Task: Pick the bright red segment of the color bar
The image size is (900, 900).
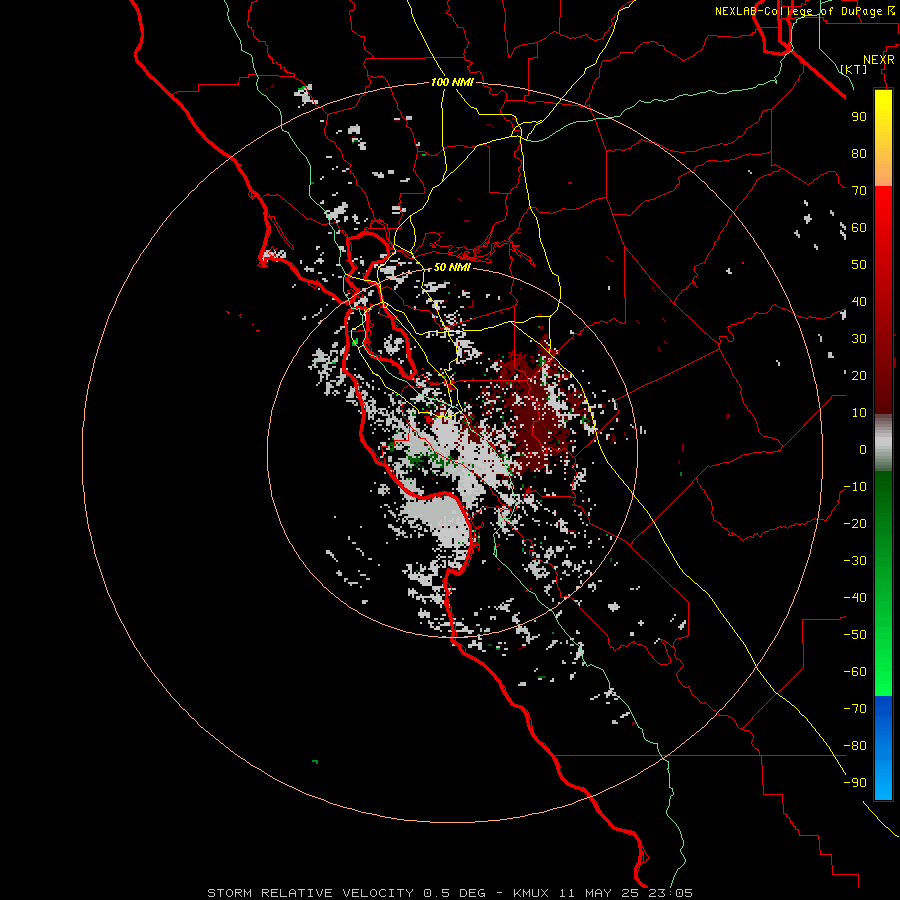Action: (x=883, y=224)
